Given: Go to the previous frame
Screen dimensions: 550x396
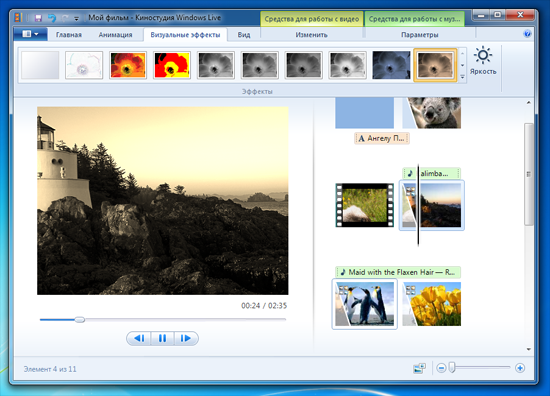Looking at the screenshot, I should coord(139,338).
